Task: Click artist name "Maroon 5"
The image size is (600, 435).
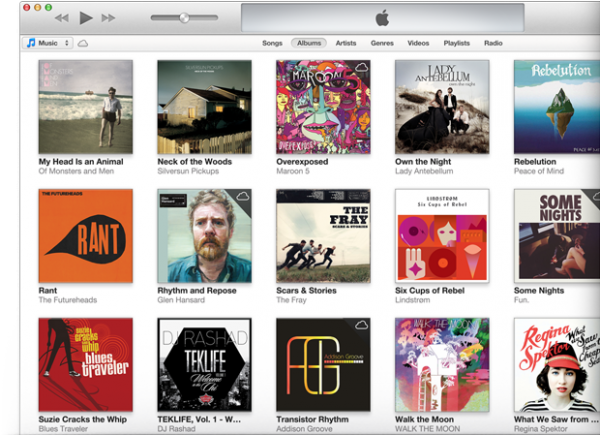Action: click(x=293, y=171)
